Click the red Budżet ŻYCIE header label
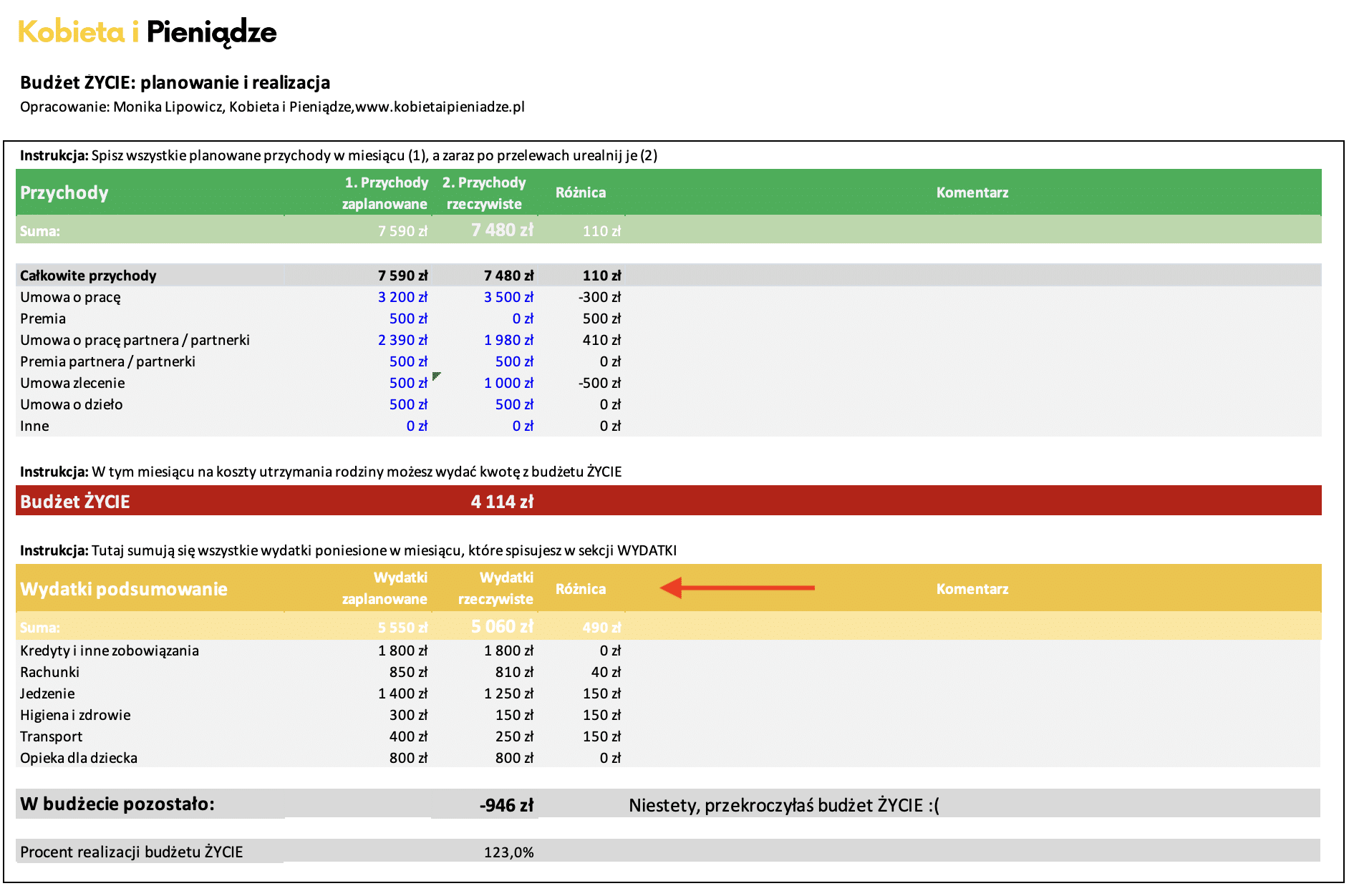This screenshot has height=896, width=1354. pos(75,502)
